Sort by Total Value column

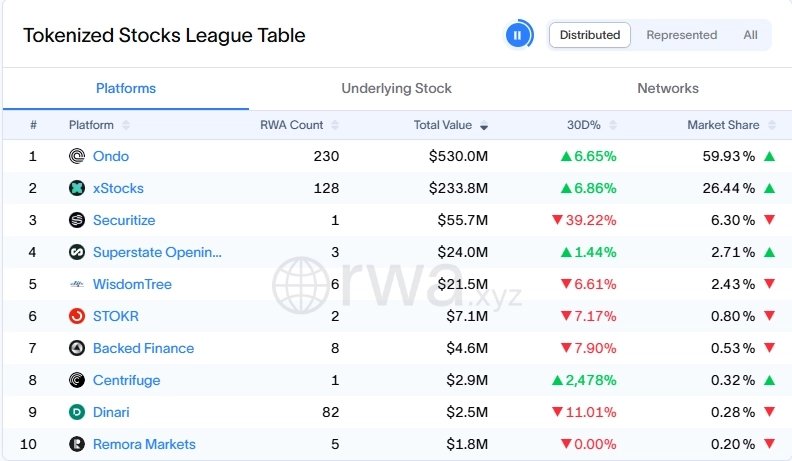pos(450,125)
